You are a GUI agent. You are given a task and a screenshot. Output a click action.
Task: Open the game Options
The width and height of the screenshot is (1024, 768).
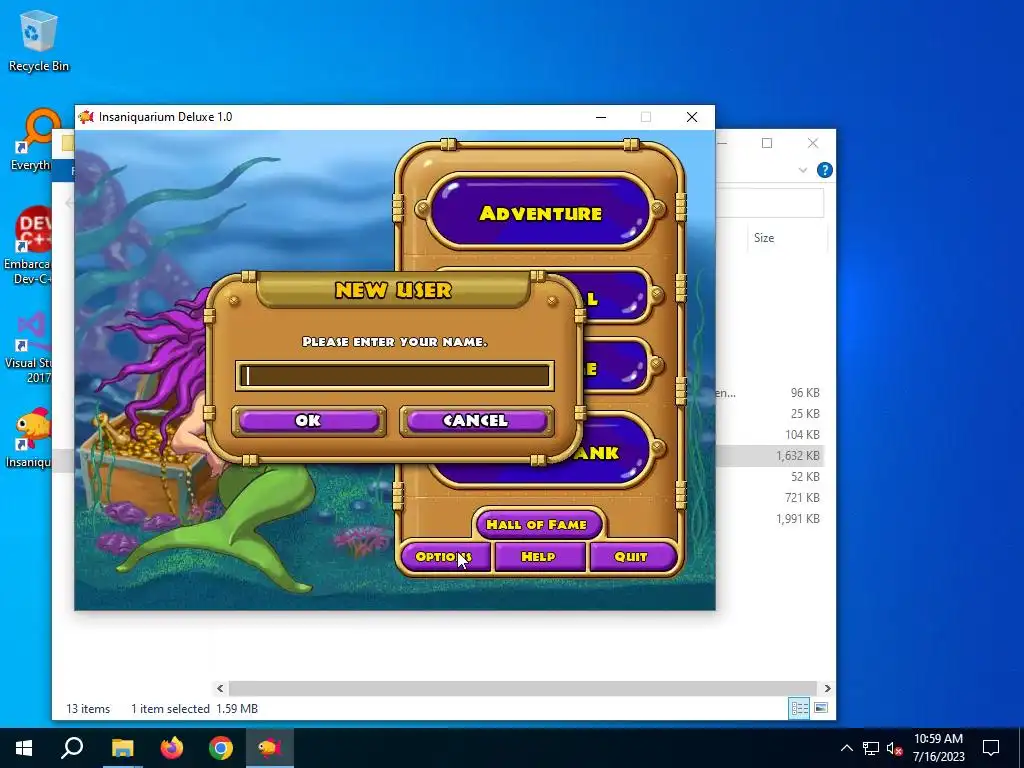(444, 556)
